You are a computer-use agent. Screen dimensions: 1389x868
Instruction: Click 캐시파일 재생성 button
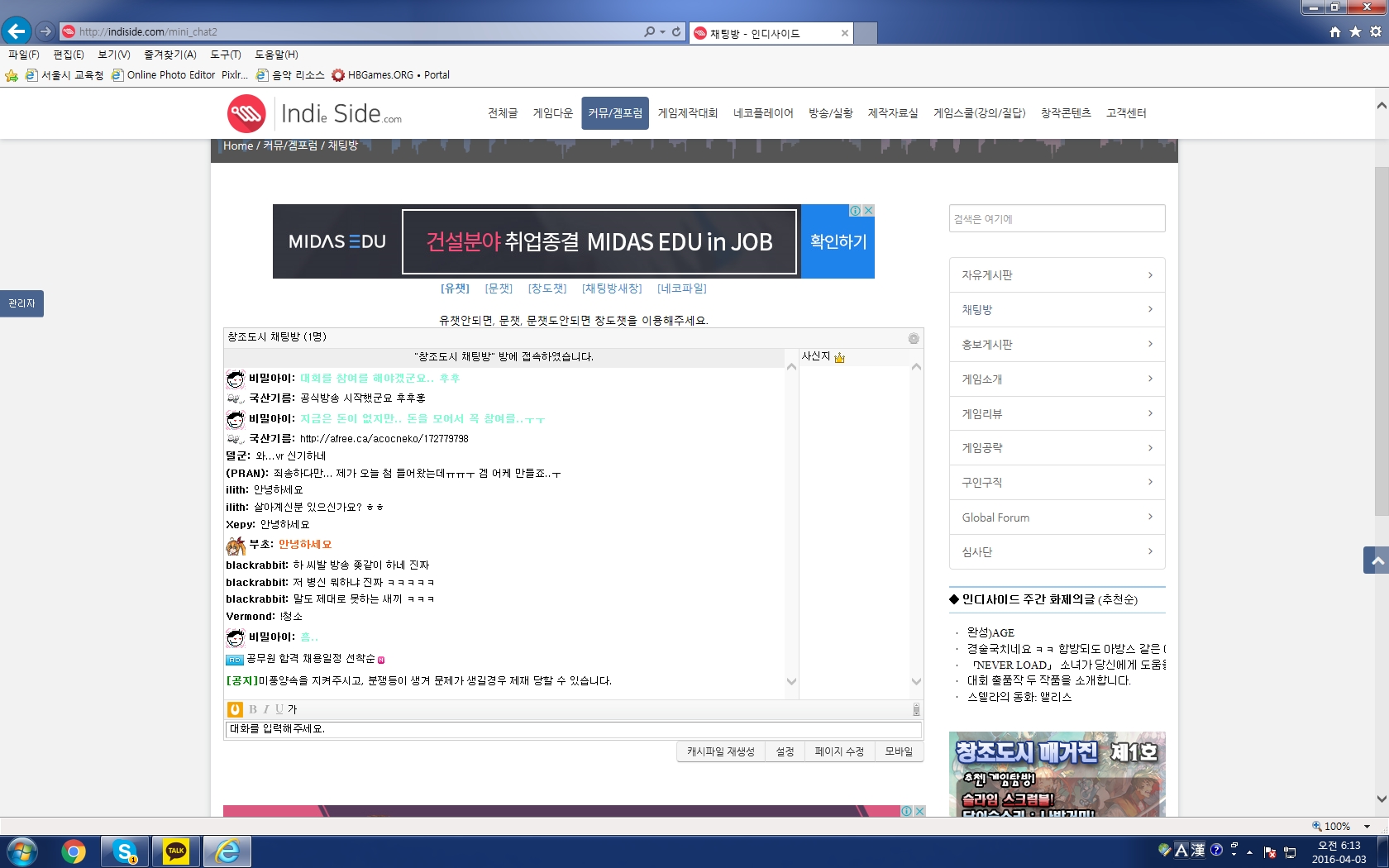tap(721, 751)
